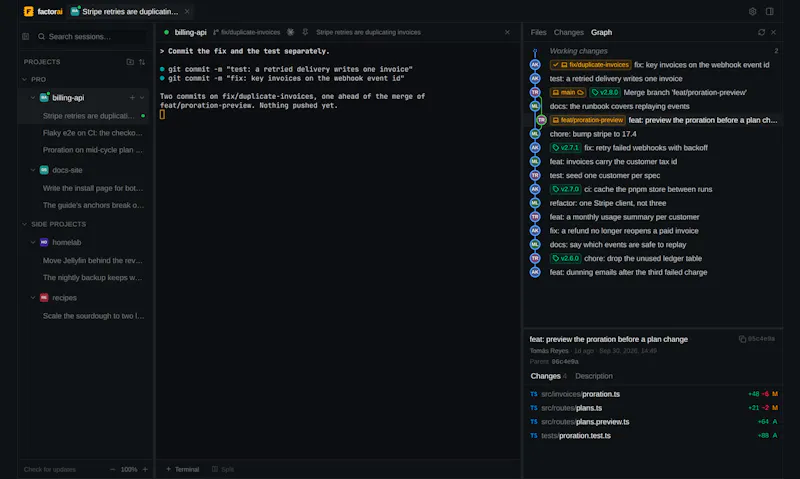Open changed file tests/proration.test.ts
Screen dimensions: 800x479
pyautogui.click(x=653, y=435)
